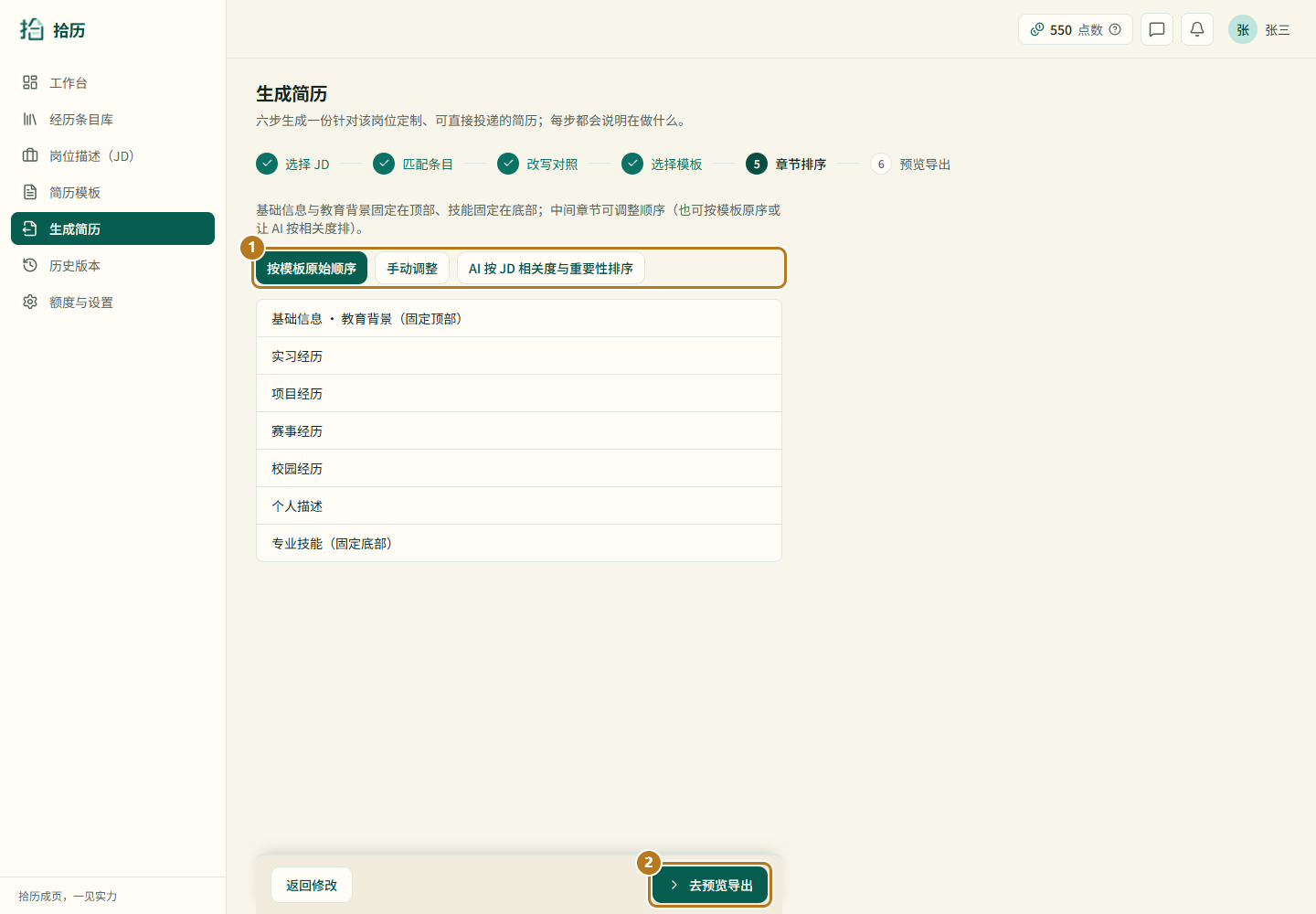The height and width of the screenshot is (914, 1316).
Task: Click the points help question icon
Action: 1115,29
